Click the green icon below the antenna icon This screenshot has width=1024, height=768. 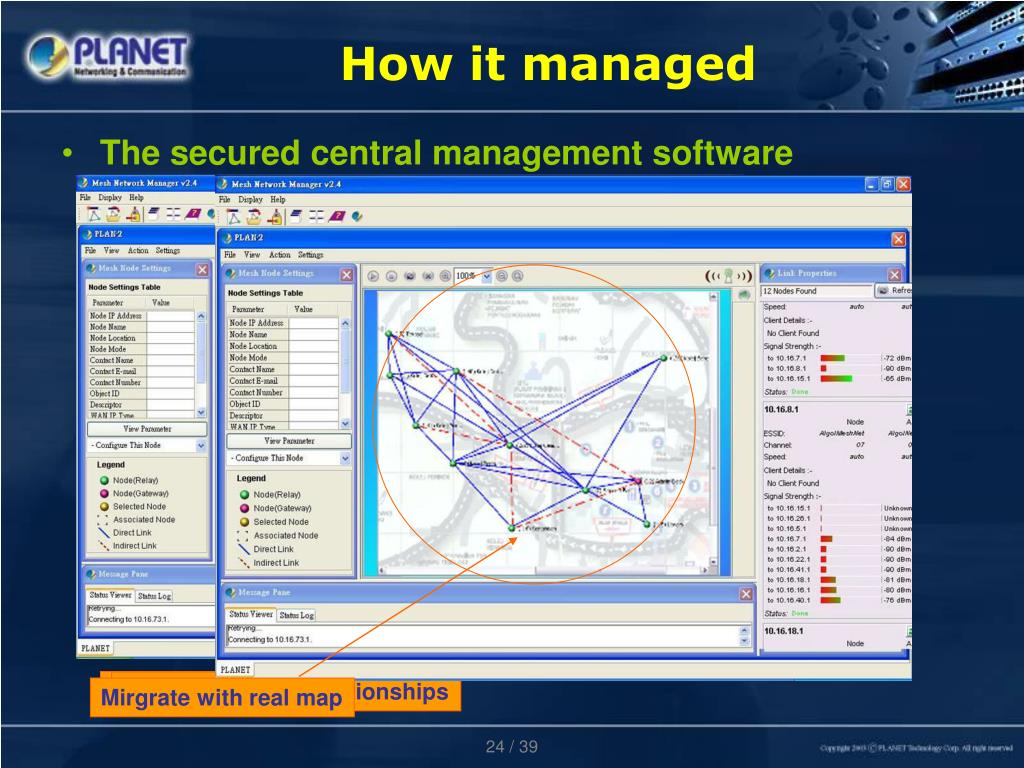(x=744, y=295)
